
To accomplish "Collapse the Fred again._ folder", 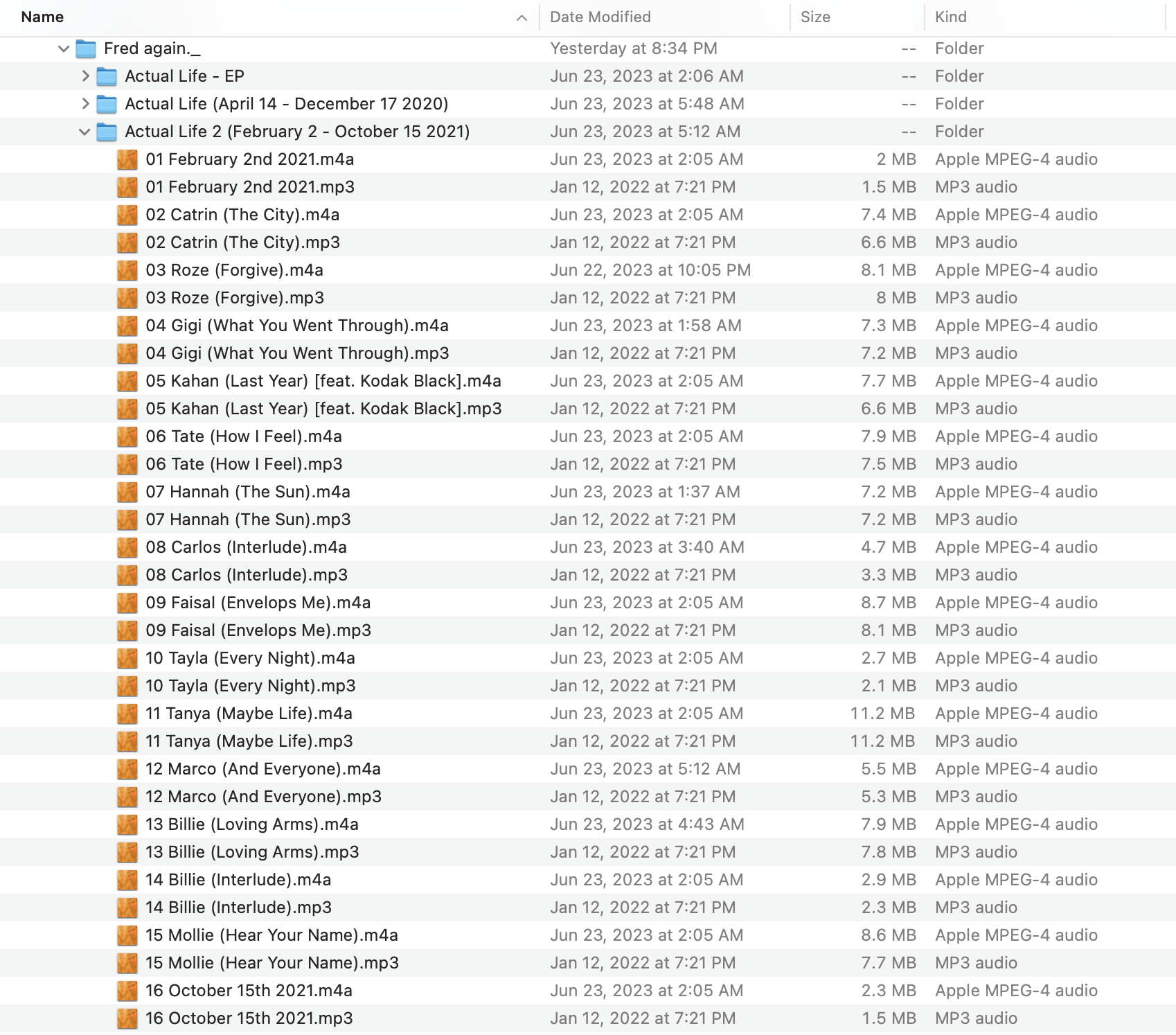I will coord(64,48).
